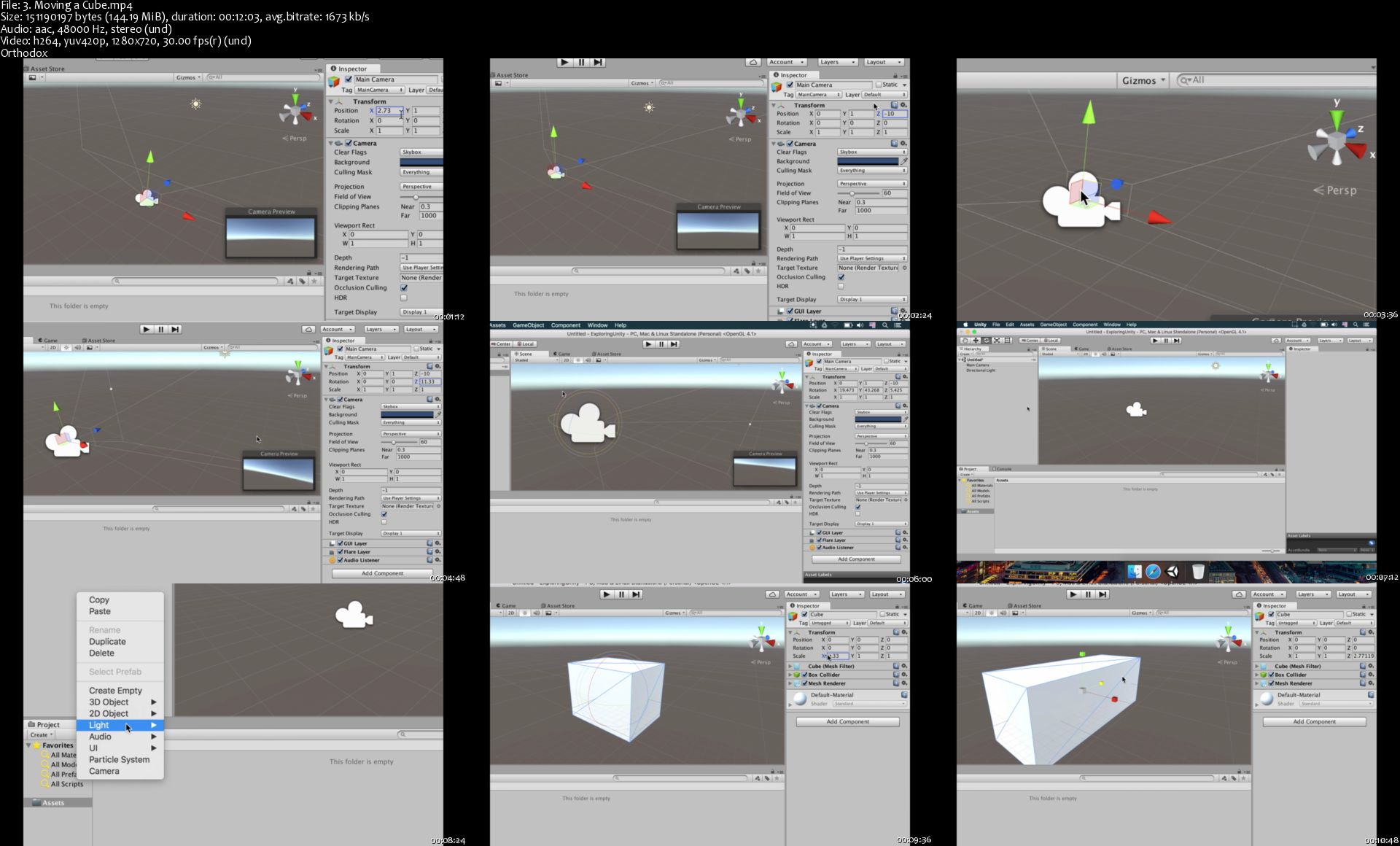Click the Position X field in 00:01:12 frame
The height and width of the screenshot is (846, 1400).
[x=389, y=111]
